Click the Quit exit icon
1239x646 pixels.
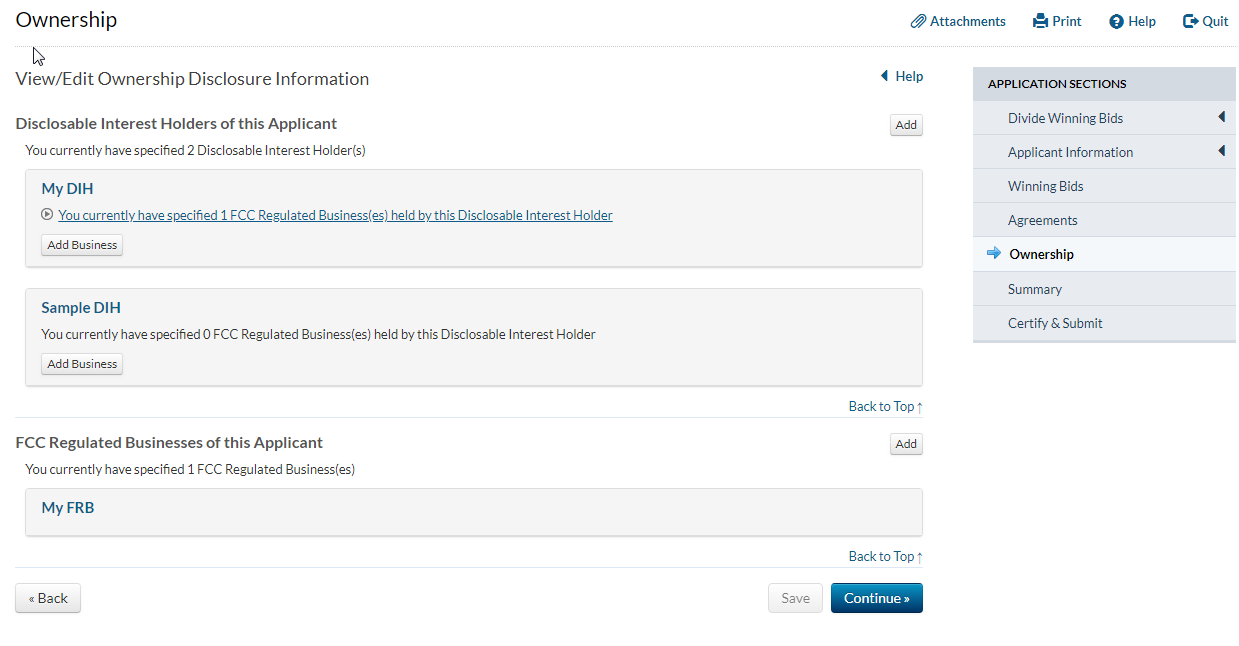[1190, 21]
